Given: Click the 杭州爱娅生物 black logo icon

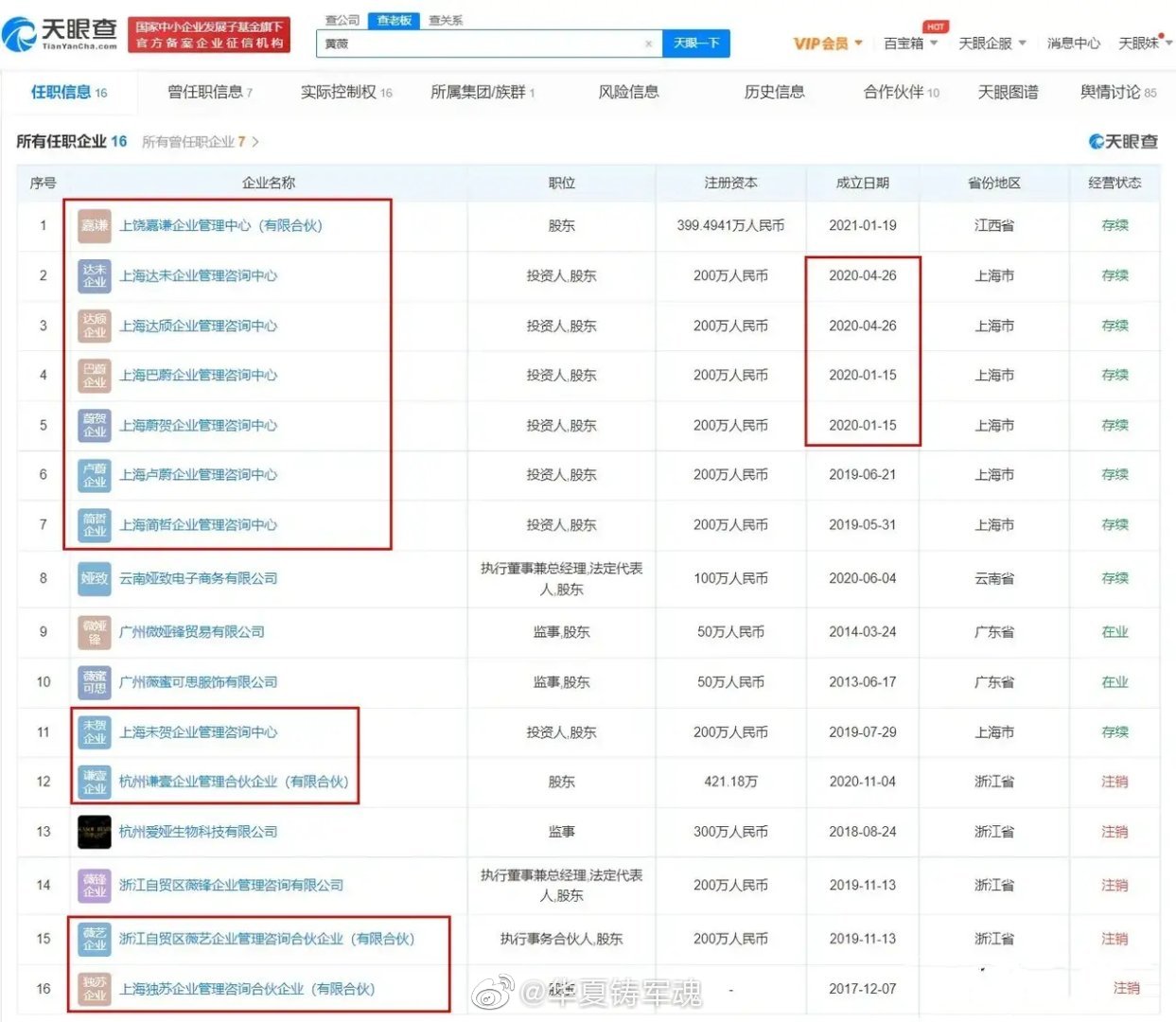Looking at the screenshot, I should 93,832.
